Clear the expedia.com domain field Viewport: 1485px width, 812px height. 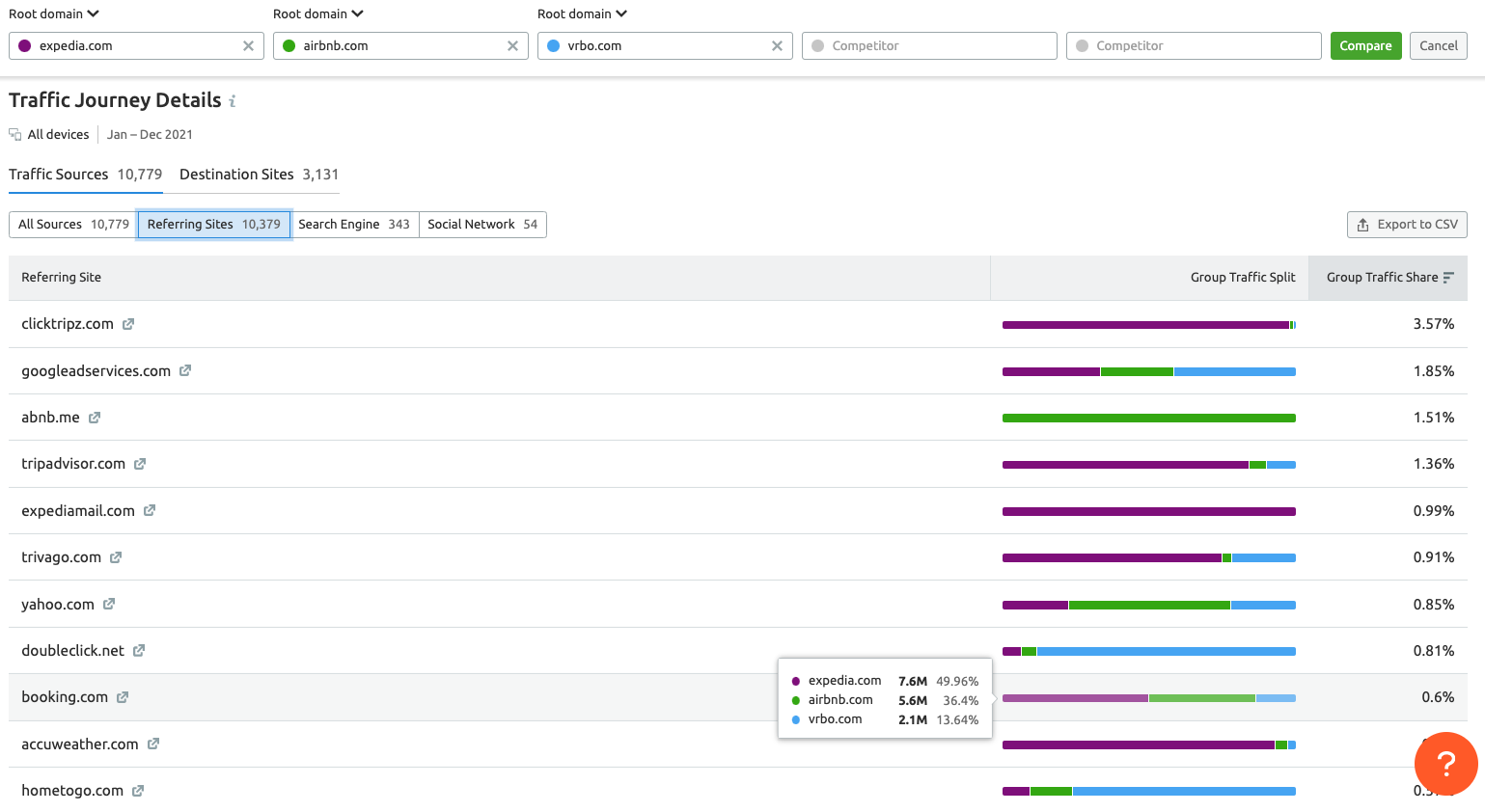(248, 45)
